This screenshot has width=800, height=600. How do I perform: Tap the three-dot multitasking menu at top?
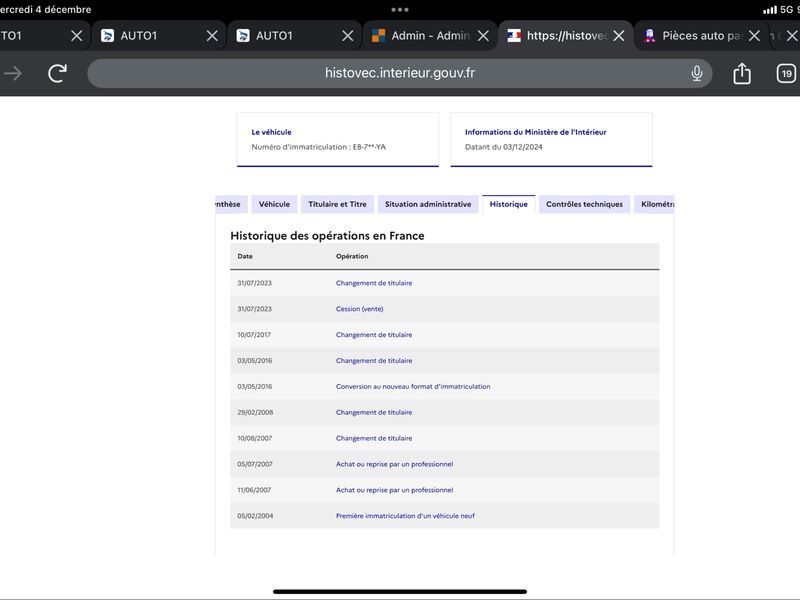[399, 9]
